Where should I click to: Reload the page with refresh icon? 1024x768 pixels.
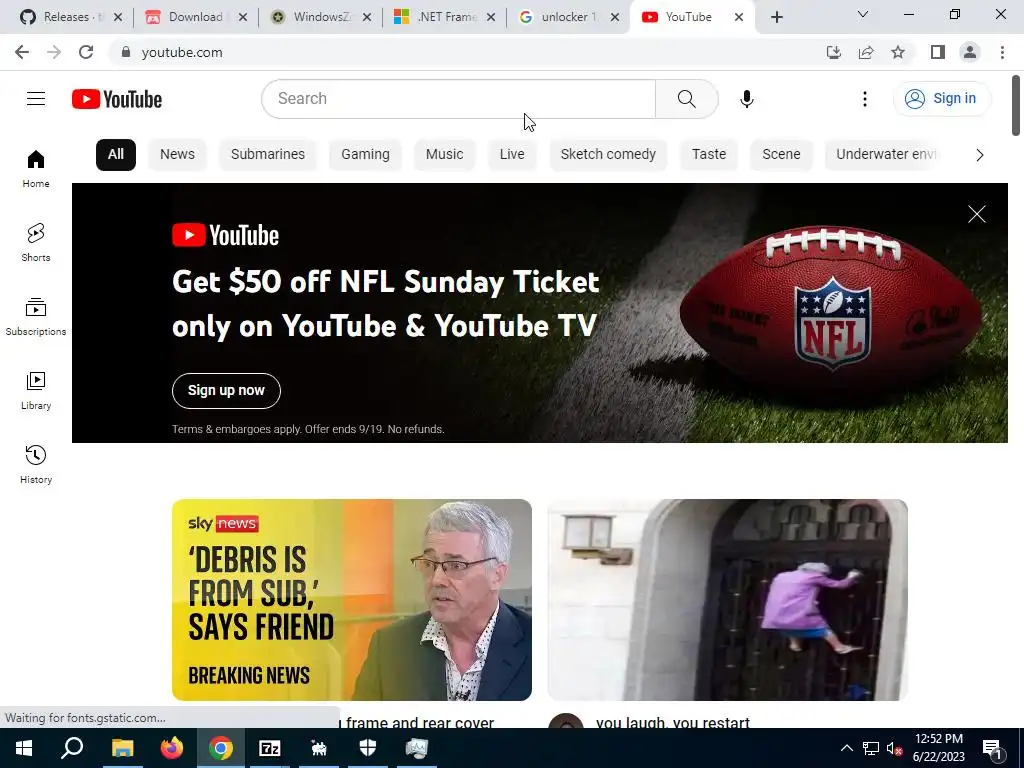[x=86, y=52]
